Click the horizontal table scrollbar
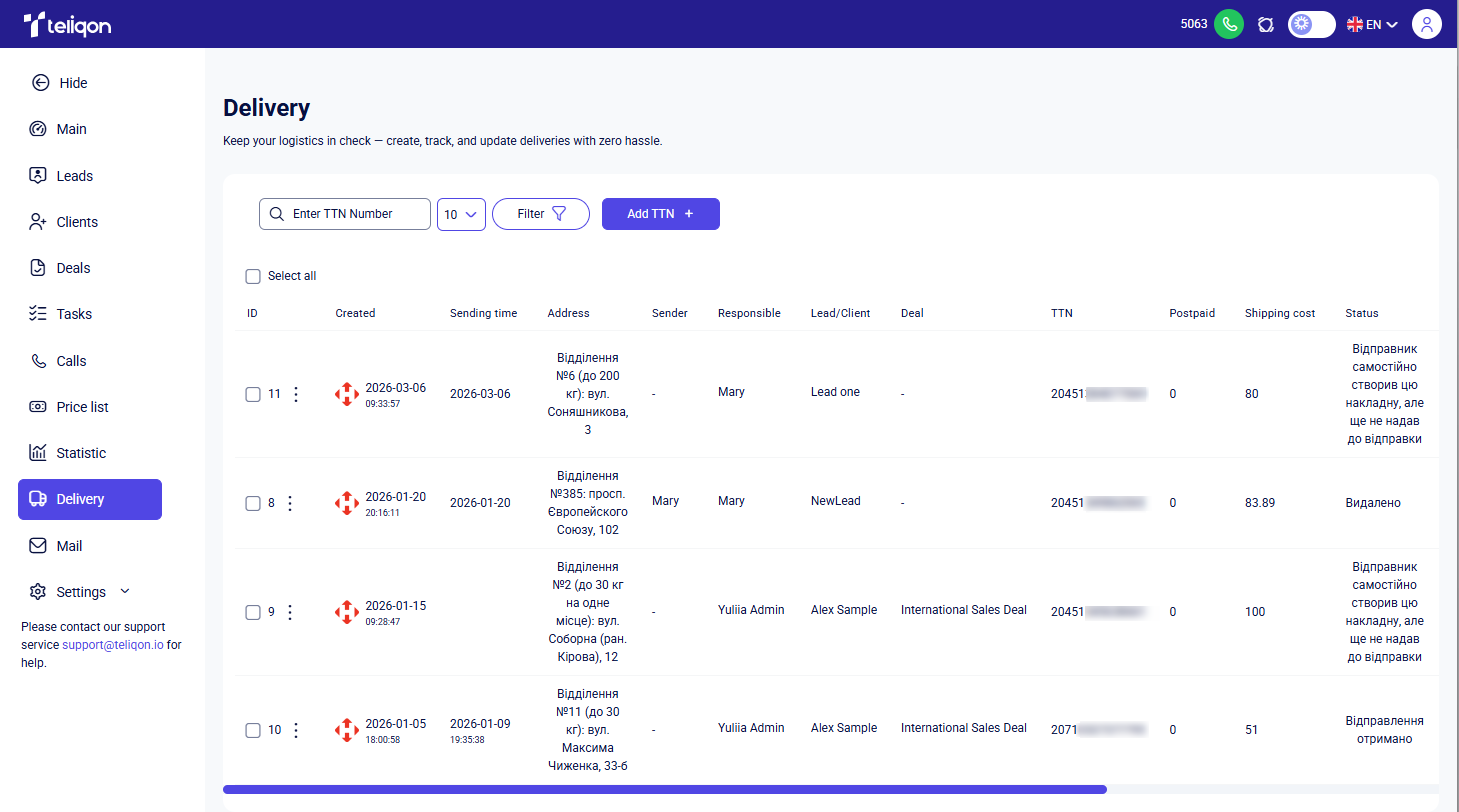1459x812 pixels. click(664, 789)
